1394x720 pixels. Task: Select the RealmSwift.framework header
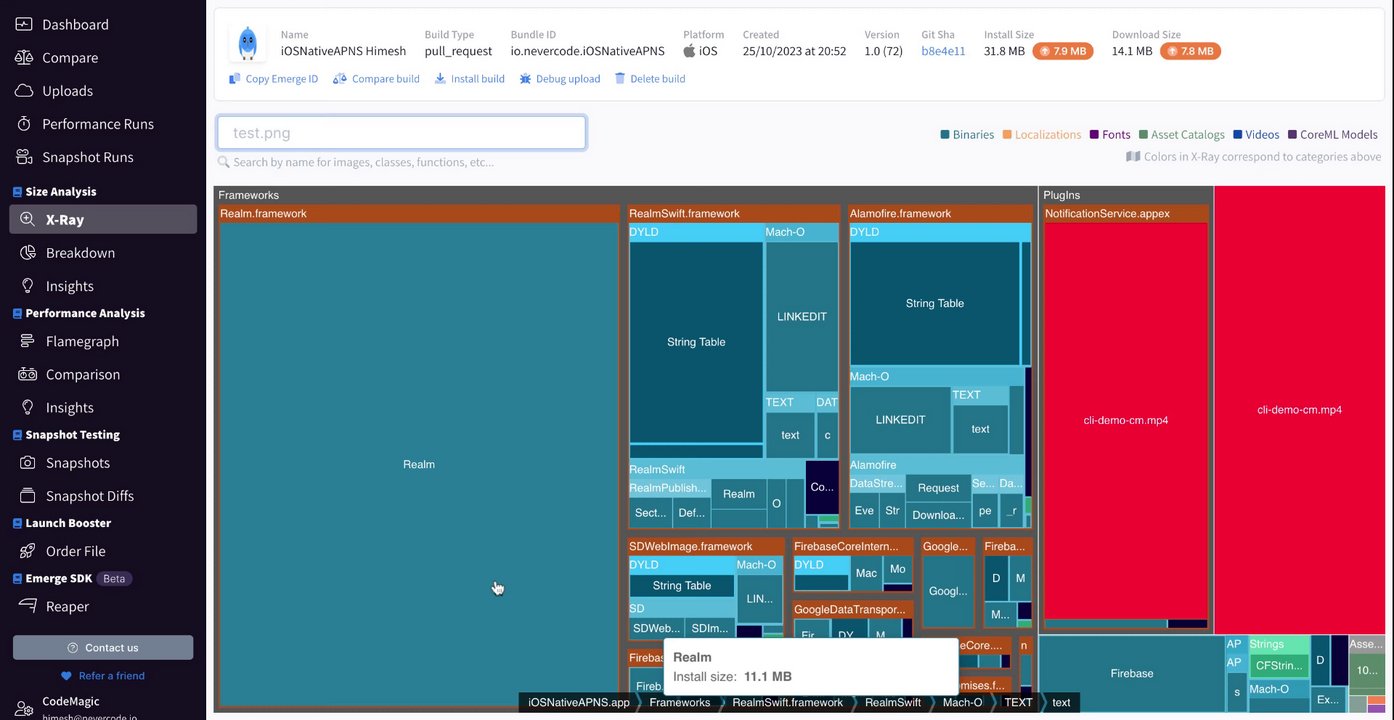point(734,214)
